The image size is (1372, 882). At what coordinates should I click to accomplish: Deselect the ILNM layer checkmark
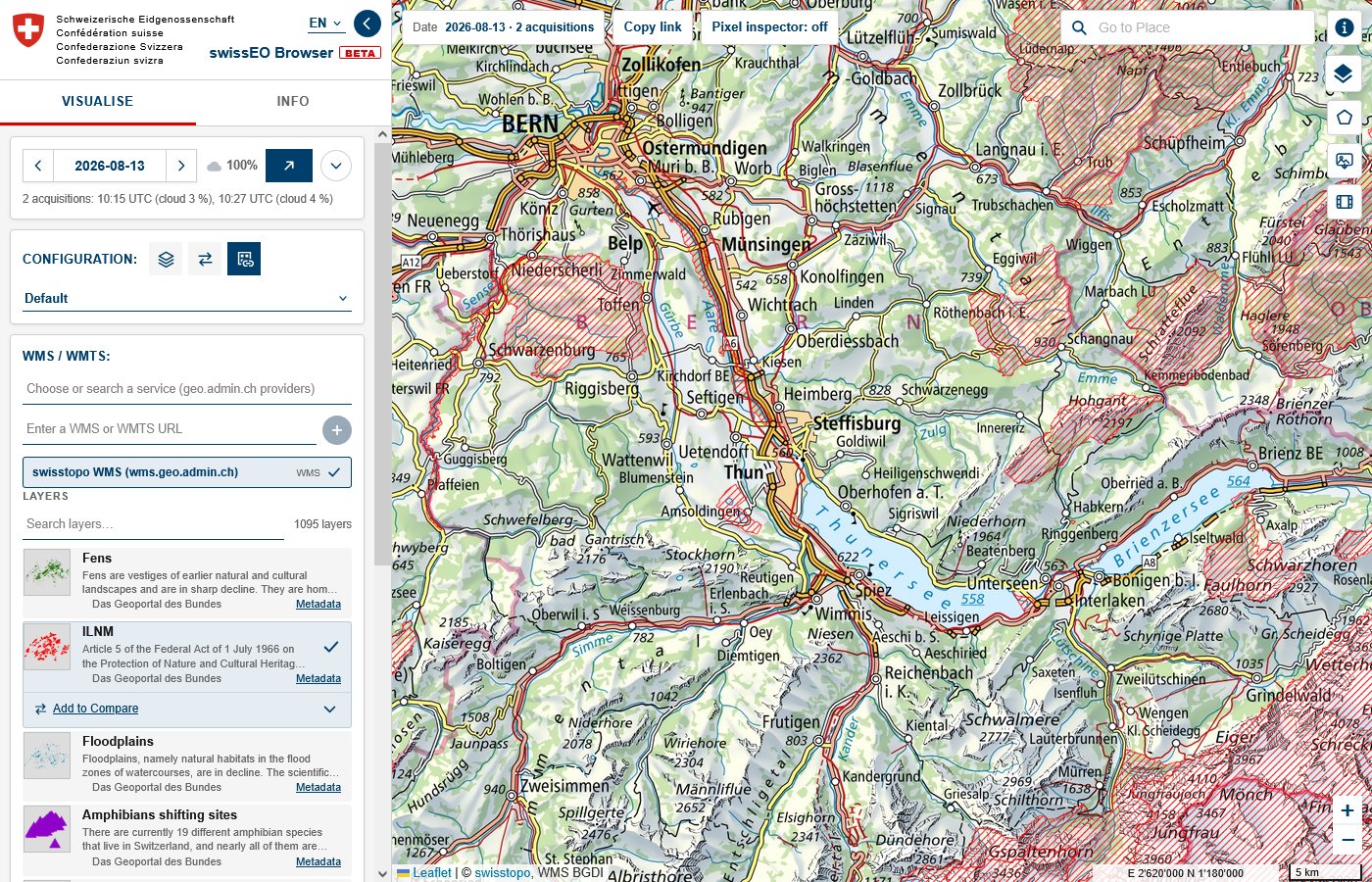331,647
